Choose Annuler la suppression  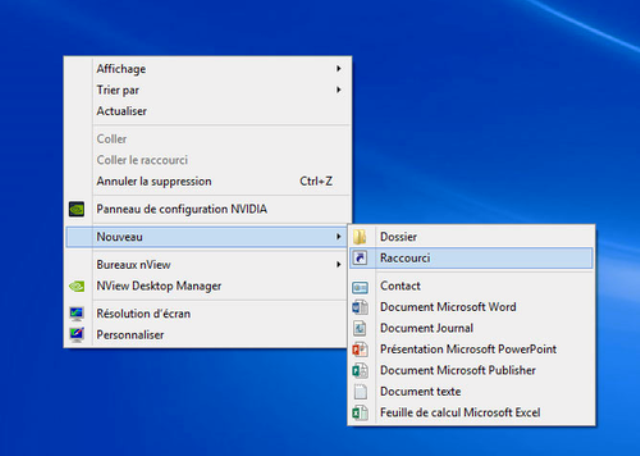point(154,181)
